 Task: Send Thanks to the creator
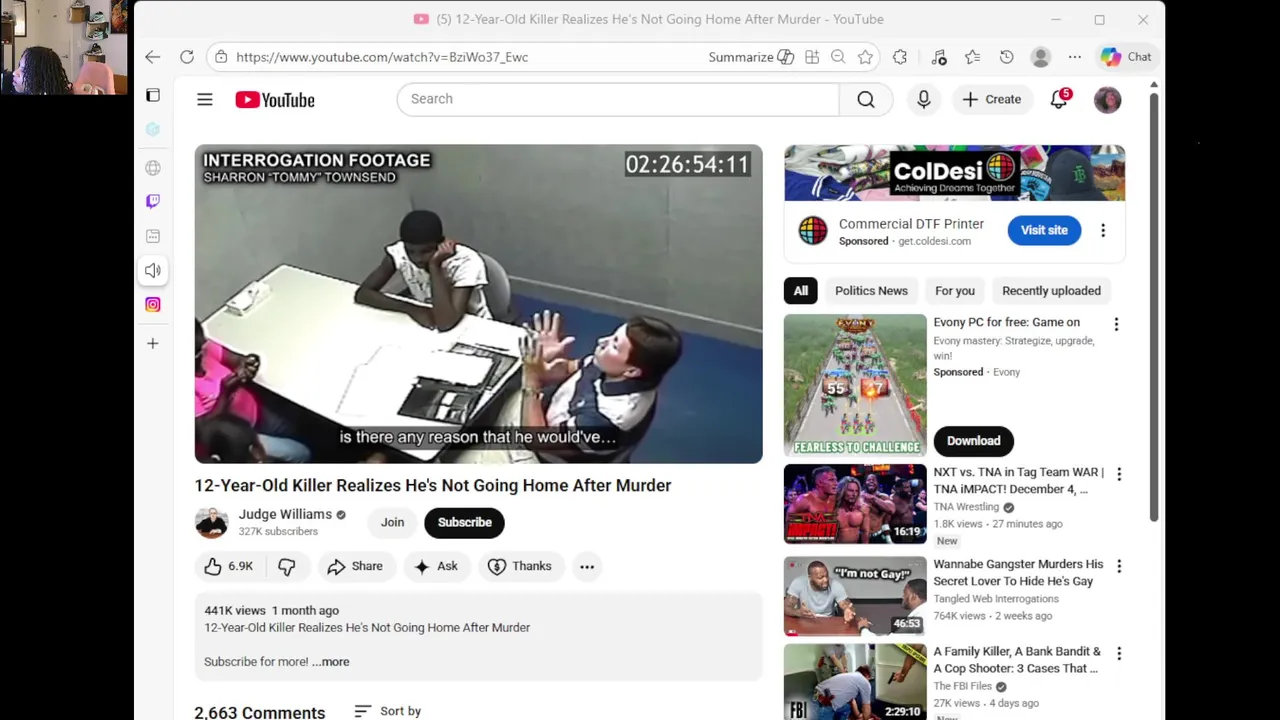520,566
